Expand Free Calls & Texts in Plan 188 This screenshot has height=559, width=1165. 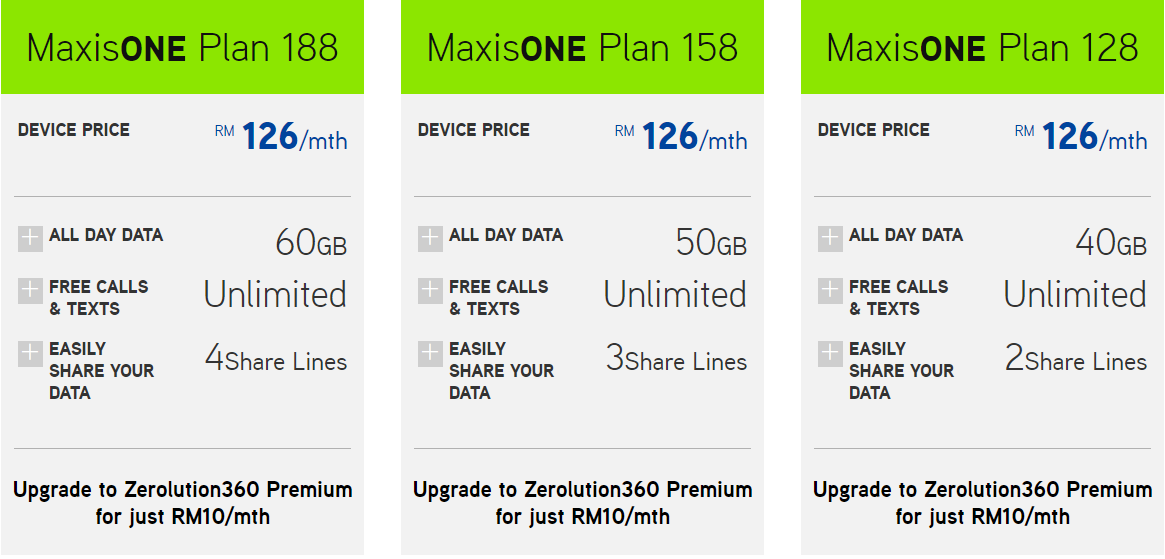click(30, 291)
